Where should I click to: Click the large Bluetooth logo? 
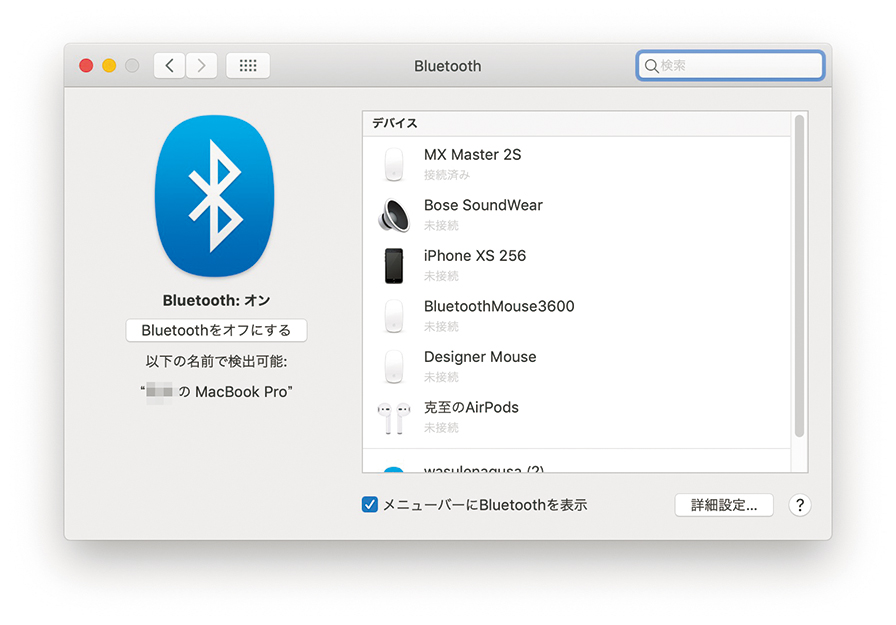coord(215,196)
